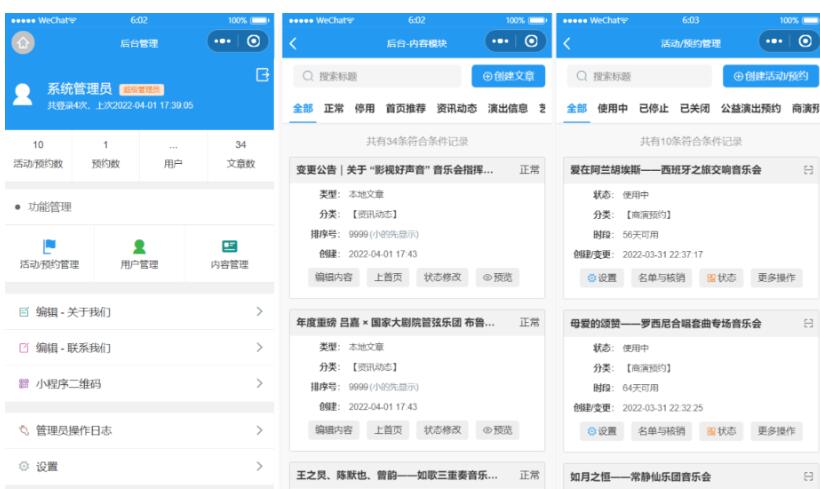Click search field in 活动/预约管理

point(640,76)
